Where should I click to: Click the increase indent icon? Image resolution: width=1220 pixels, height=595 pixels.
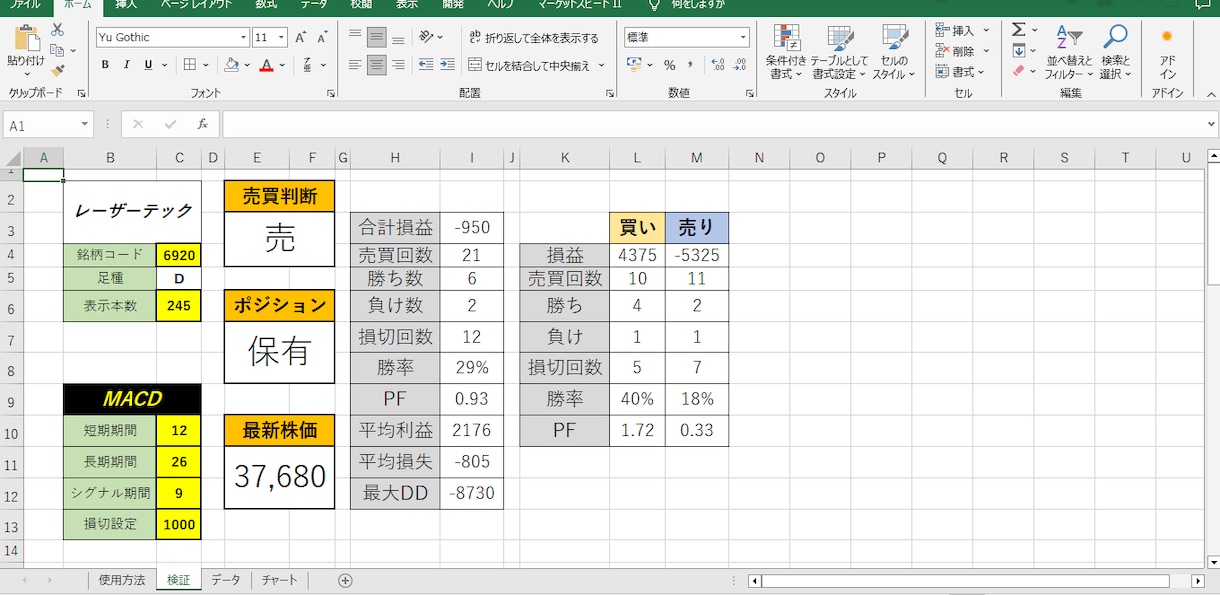[447, 65]
